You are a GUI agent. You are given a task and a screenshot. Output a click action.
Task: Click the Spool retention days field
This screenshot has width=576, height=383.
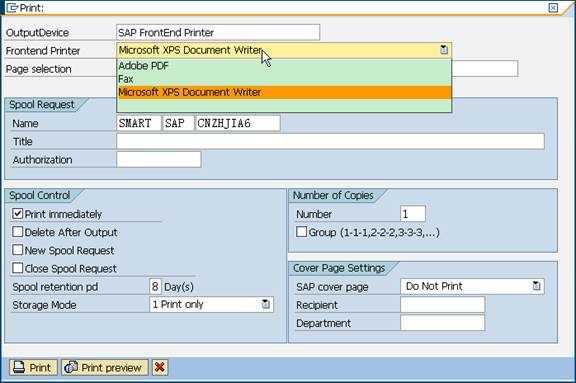pos(155,286)
